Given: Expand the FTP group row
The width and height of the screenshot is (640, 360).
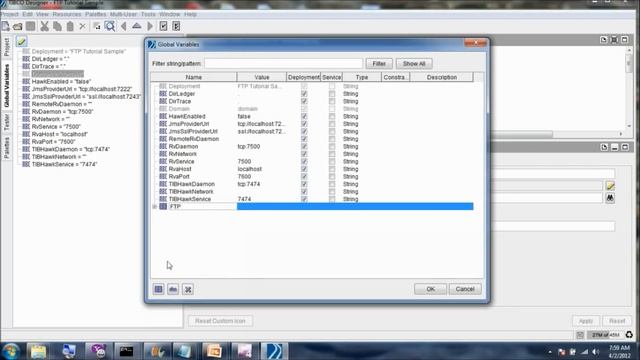Looking at the screenshot, I should point(155,207).
